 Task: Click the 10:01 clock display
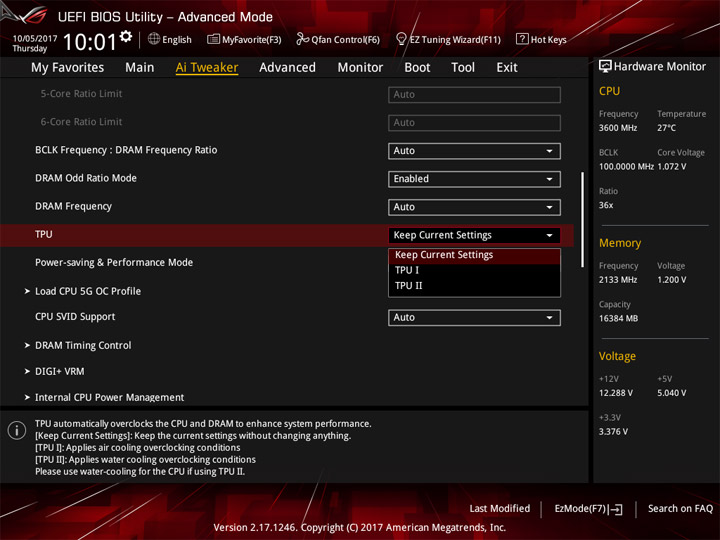(x=90, y=42)
